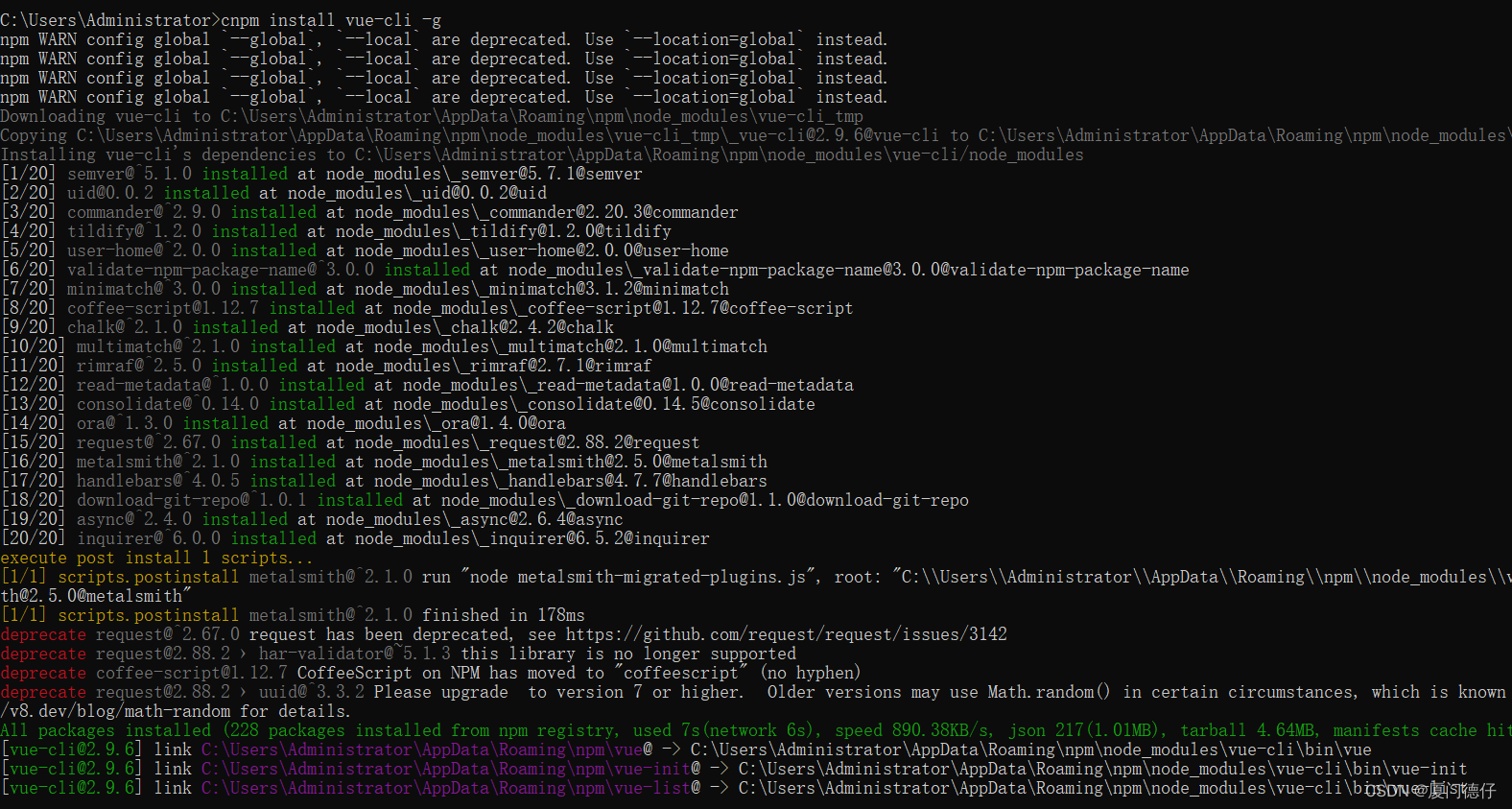Image resolution: width=1512 pixels, height=809 pixels.
Task: Click the command 'cnpm install vue-cli -g'
Action: [331, 20]
